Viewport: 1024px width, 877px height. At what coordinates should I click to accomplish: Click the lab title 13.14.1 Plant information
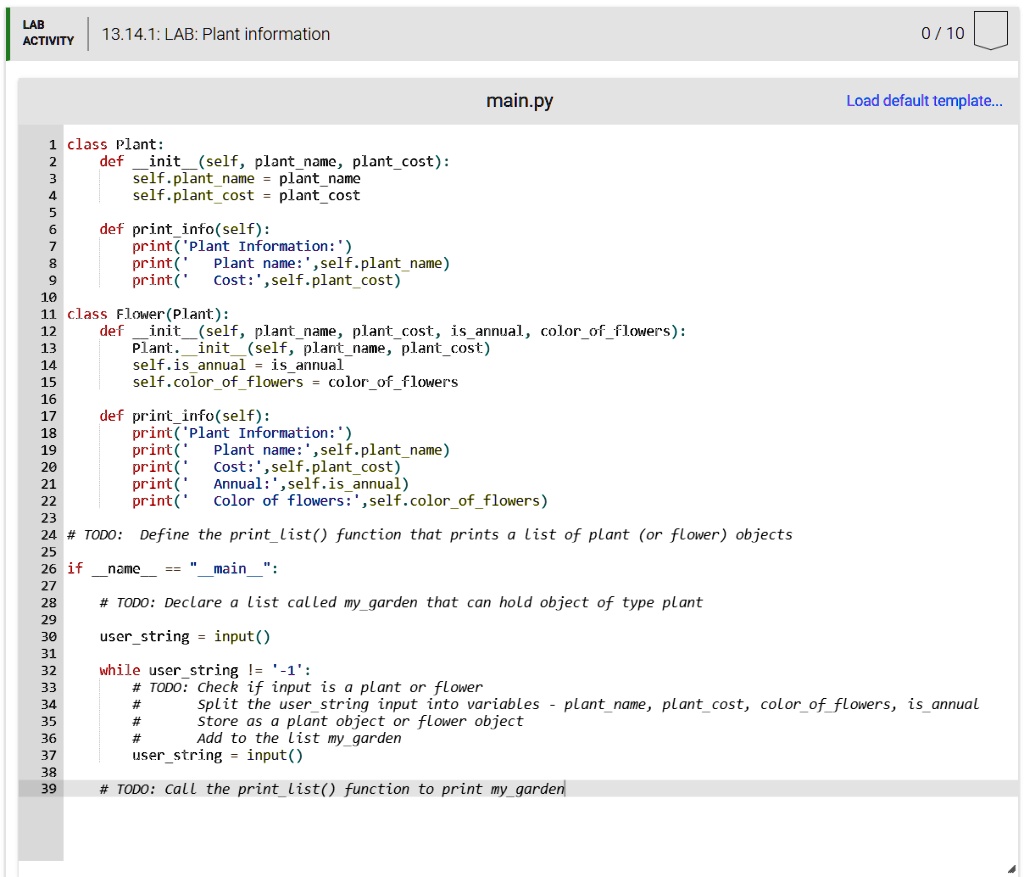coord(214,33)
